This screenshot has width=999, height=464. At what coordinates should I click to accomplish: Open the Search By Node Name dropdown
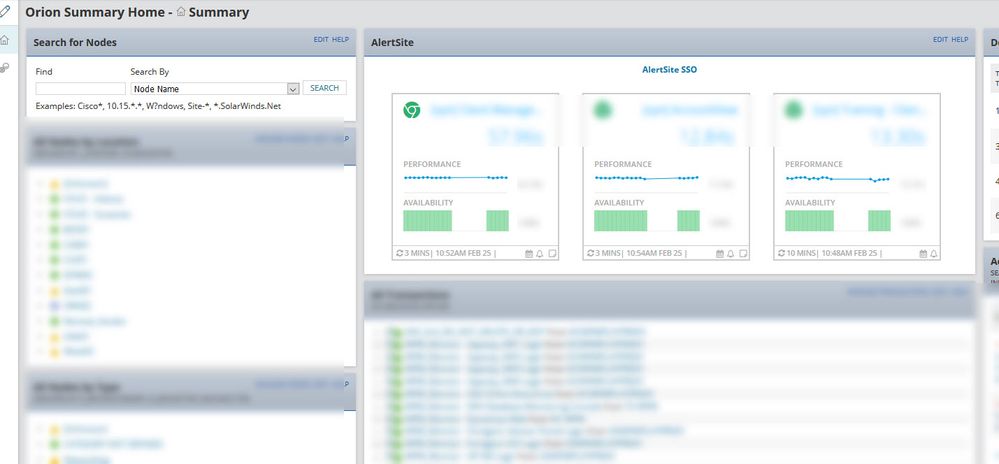pyautogui.click(x=293, y=89)
